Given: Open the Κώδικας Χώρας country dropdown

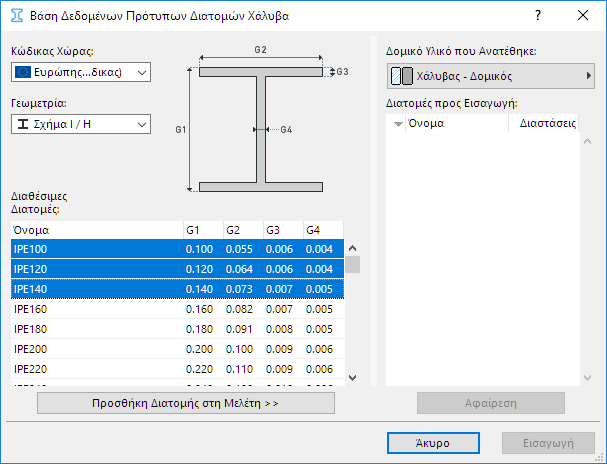Looking at the screenshot, I should 81,72.
